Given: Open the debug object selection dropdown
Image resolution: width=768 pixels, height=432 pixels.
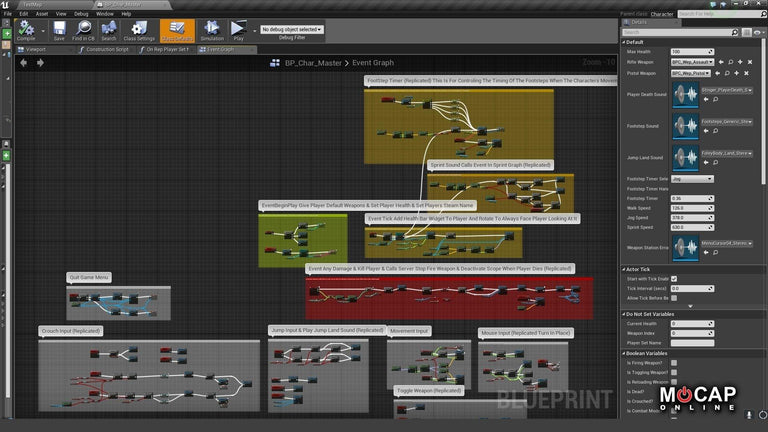Looking at the screenshot, I should click(293, 29).
